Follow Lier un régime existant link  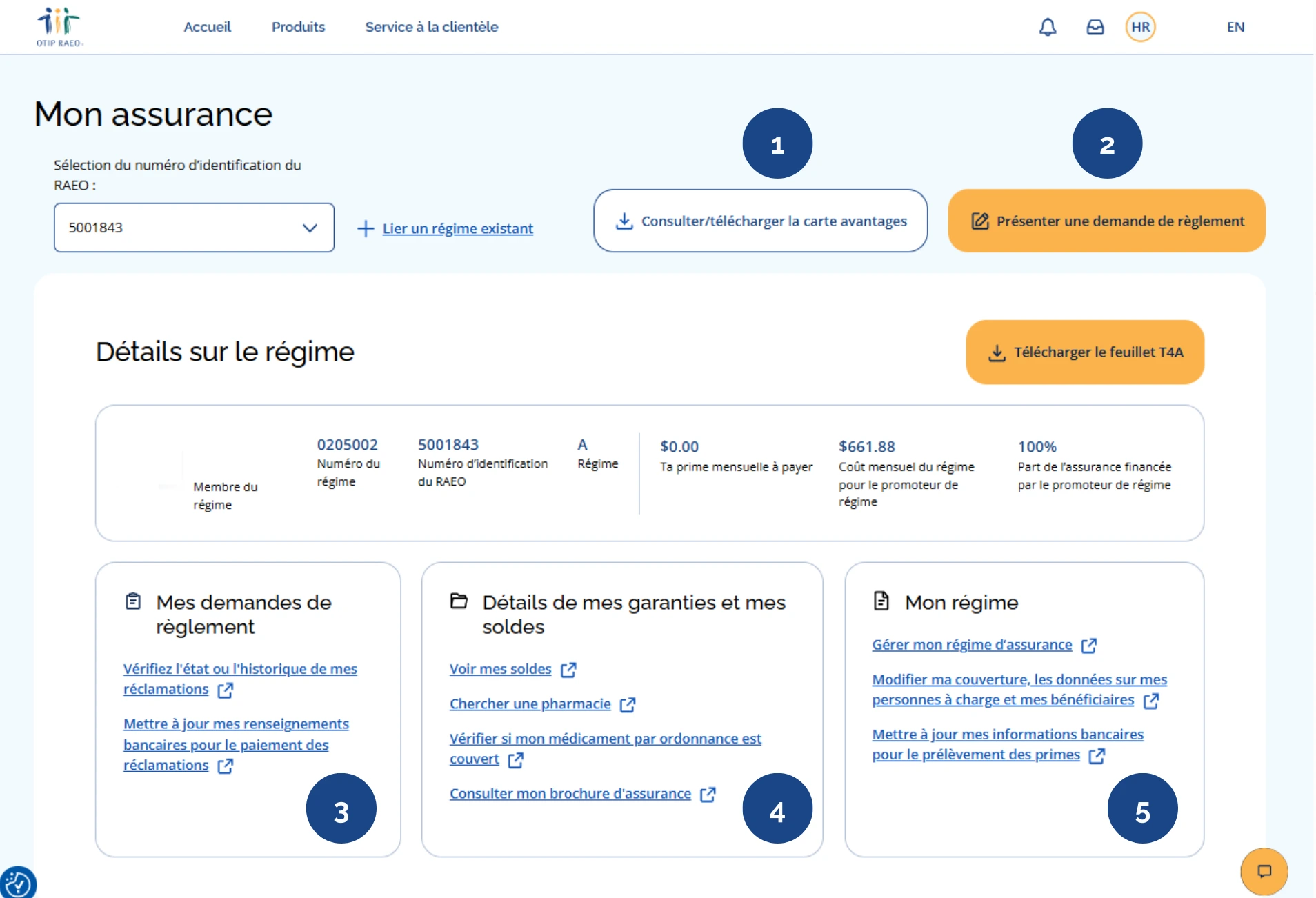tap(457, 228)
